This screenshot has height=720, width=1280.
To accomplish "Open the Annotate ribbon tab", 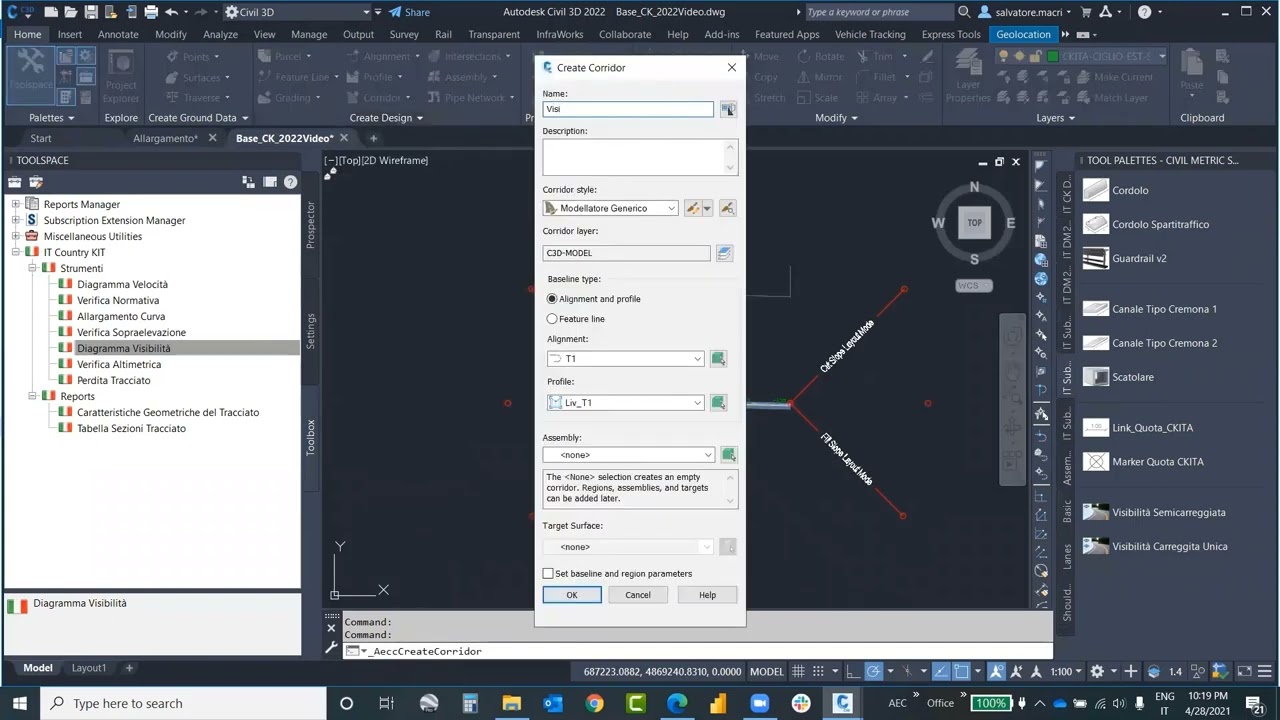I will (118, 34).
